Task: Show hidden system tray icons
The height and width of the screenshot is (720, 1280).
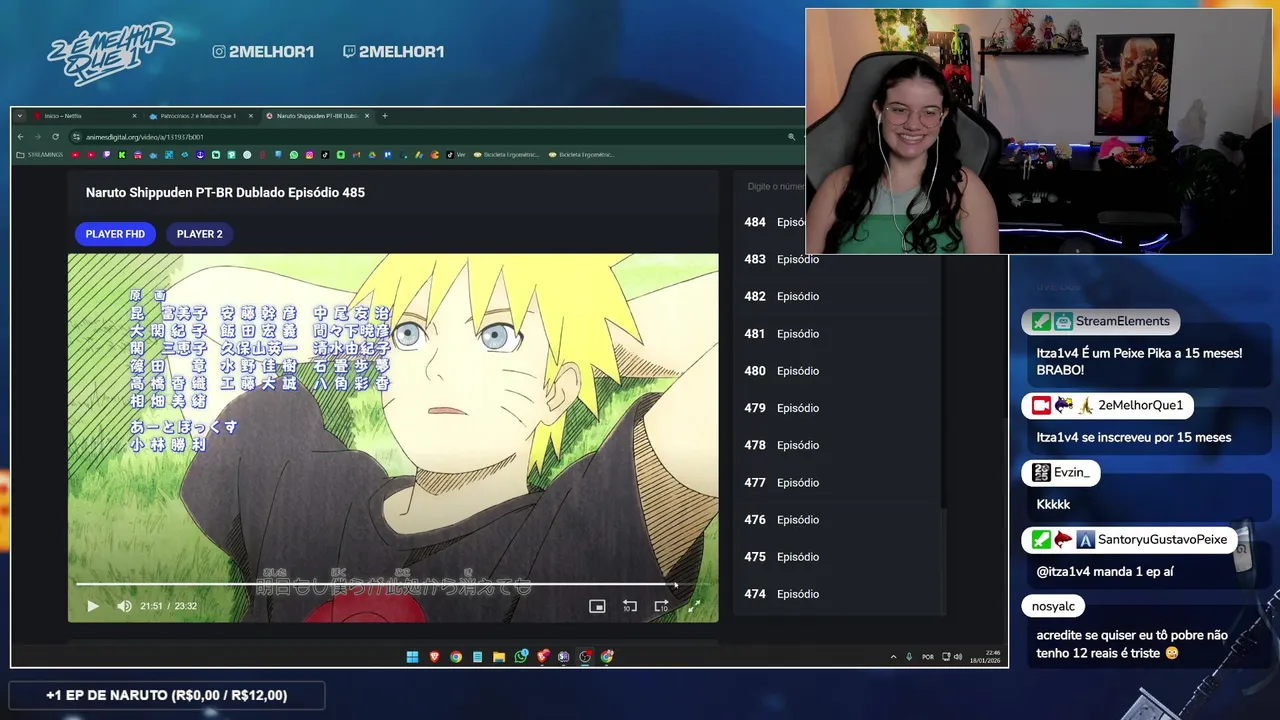Action: click(x=893, y=657)
